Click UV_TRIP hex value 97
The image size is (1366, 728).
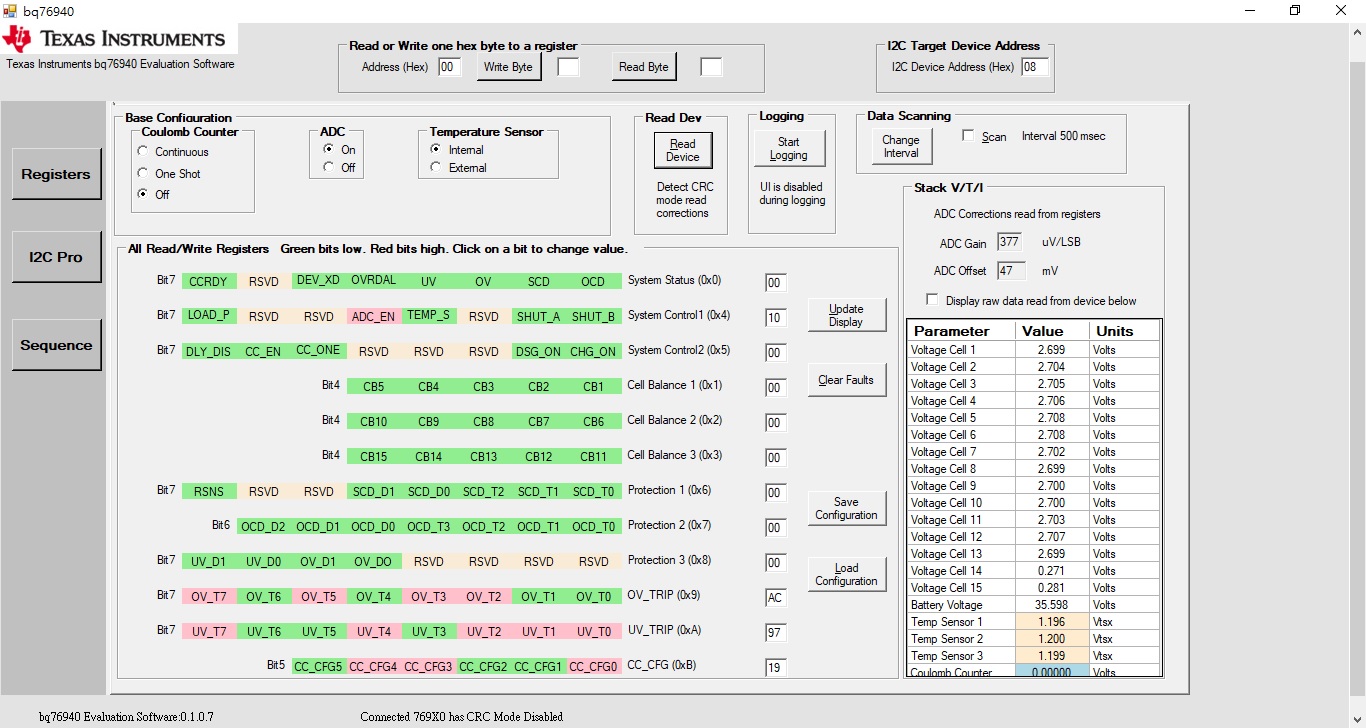click(775, 633)
